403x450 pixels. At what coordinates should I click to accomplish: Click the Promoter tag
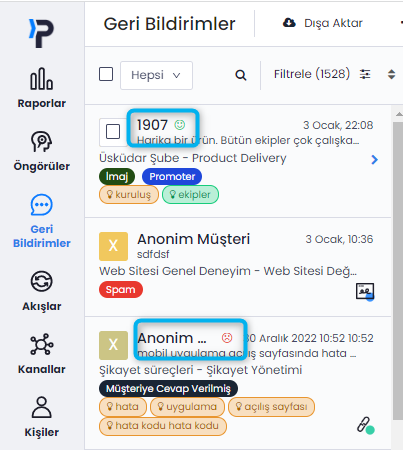coord(172,176)
